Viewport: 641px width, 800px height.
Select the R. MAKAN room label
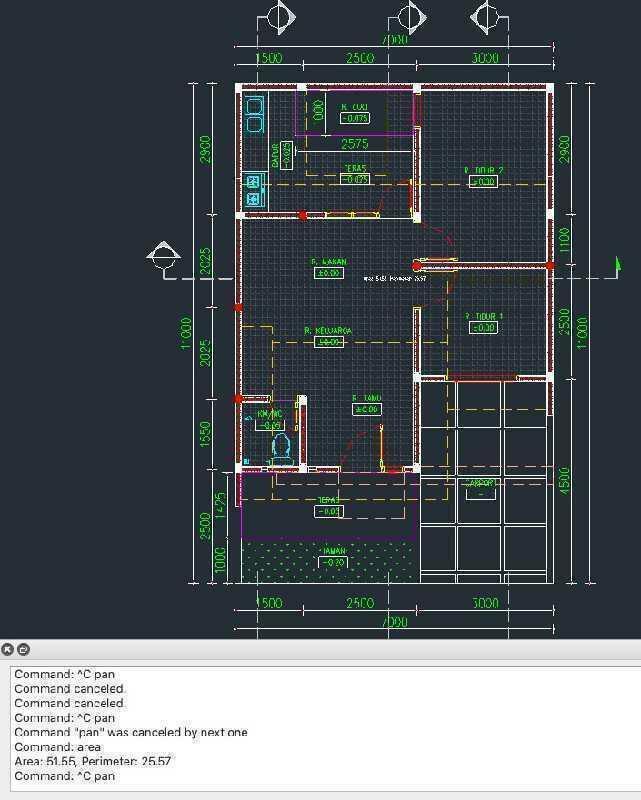pyautogui.click(x=328, y=262)
